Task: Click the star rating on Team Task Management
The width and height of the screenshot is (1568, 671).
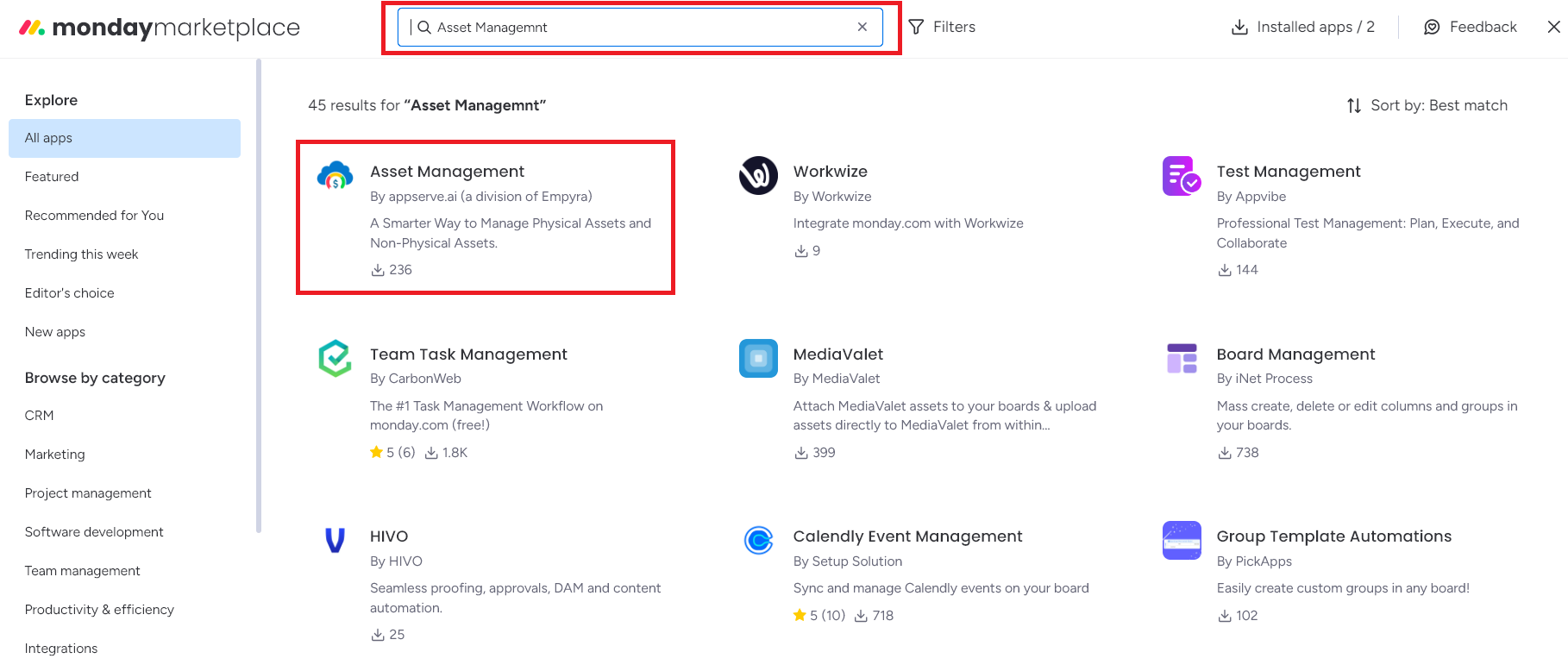Action: click(392, 453)
